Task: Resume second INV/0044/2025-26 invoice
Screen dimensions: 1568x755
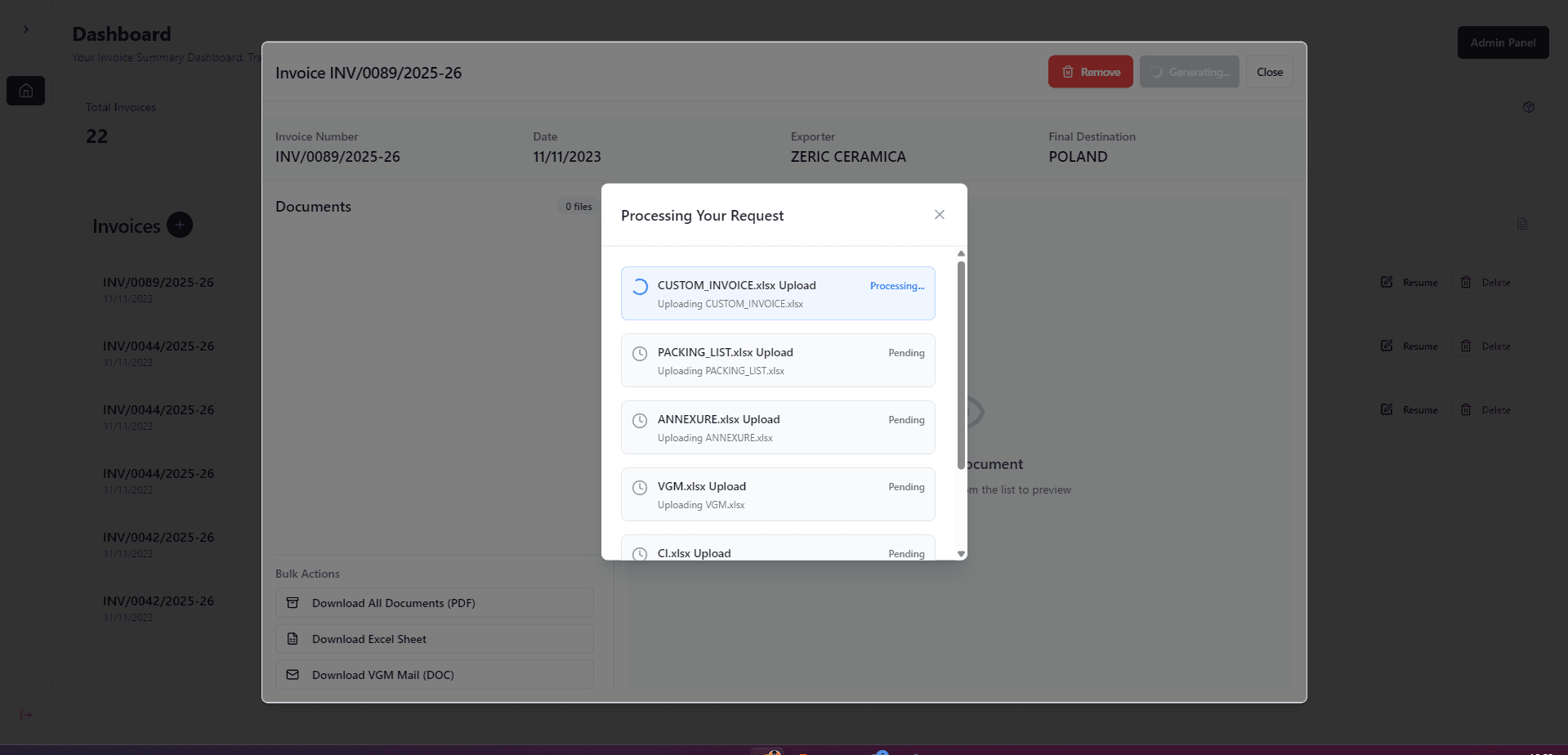Action: [x=1409, y=409]
